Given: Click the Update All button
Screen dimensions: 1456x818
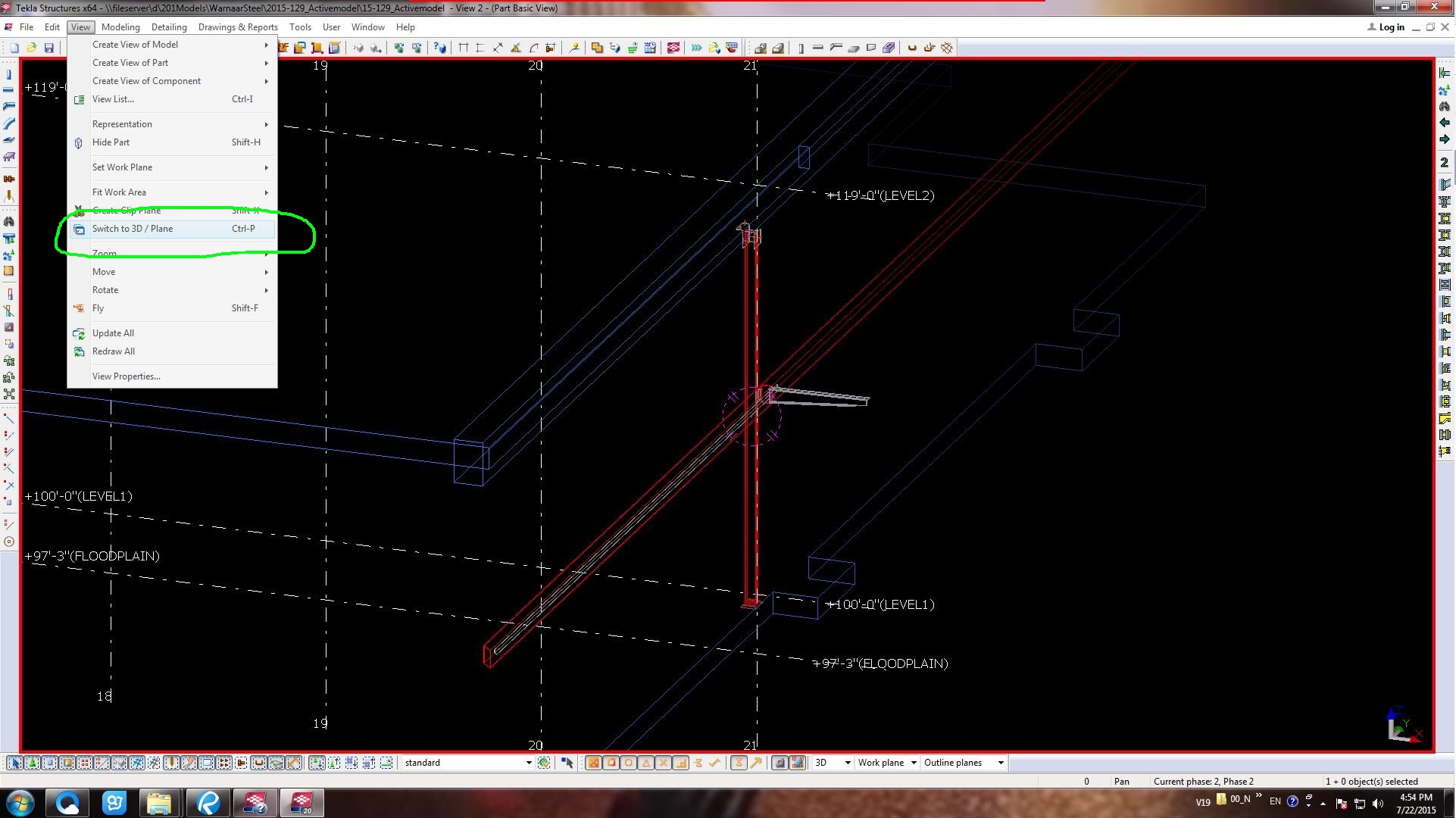Looking at the screenshot, I should click(x=113, y=332).
